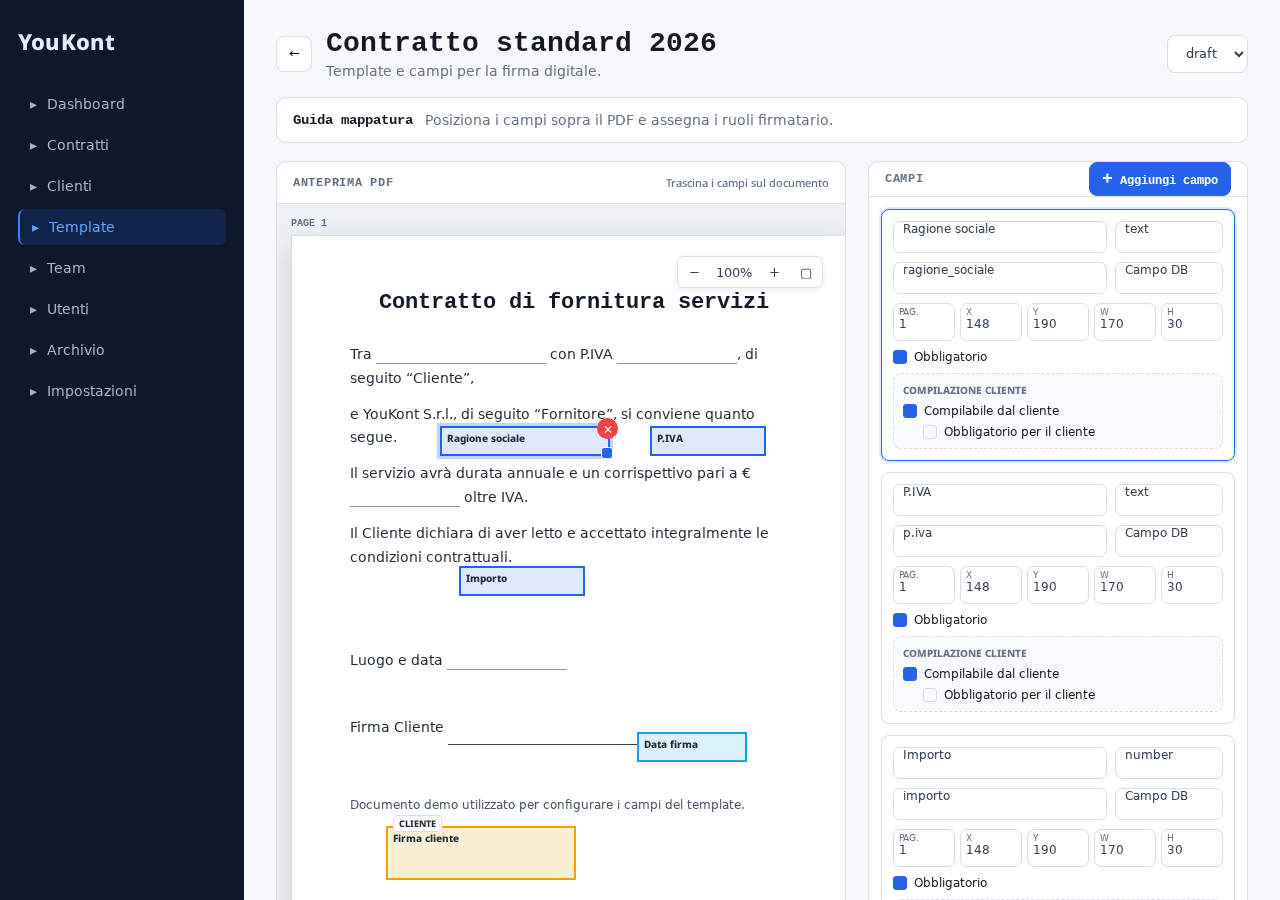
Task: Click the Aggiungi campo button
Action: tap(1160, 179)
